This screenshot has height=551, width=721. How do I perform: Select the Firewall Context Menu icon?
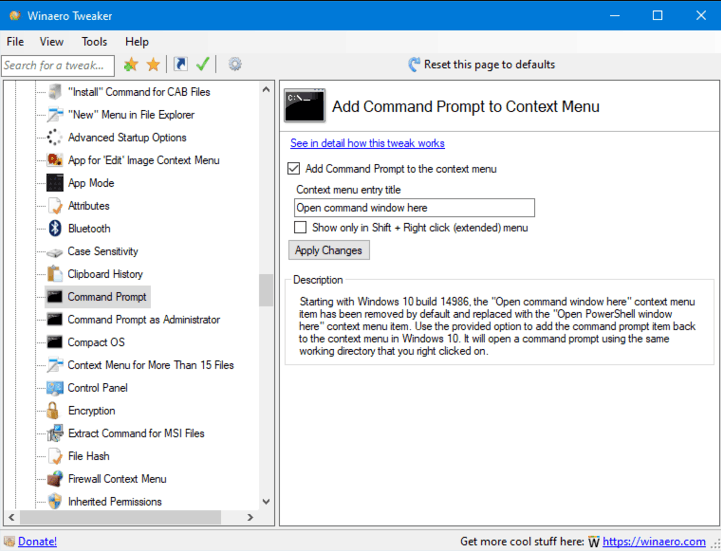pos(55,479)
